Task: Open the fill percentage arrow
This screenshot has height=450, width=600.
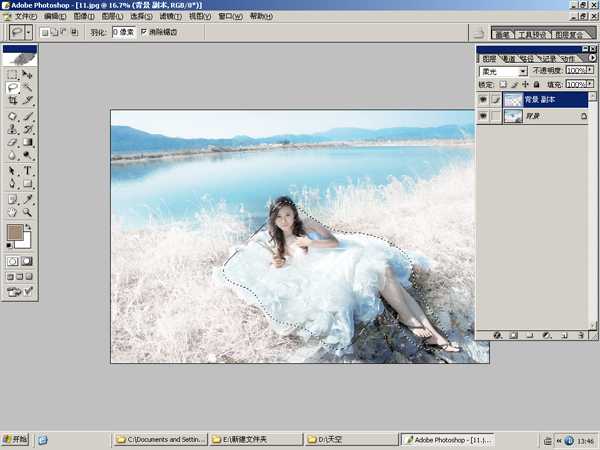Action: (591, 85)
